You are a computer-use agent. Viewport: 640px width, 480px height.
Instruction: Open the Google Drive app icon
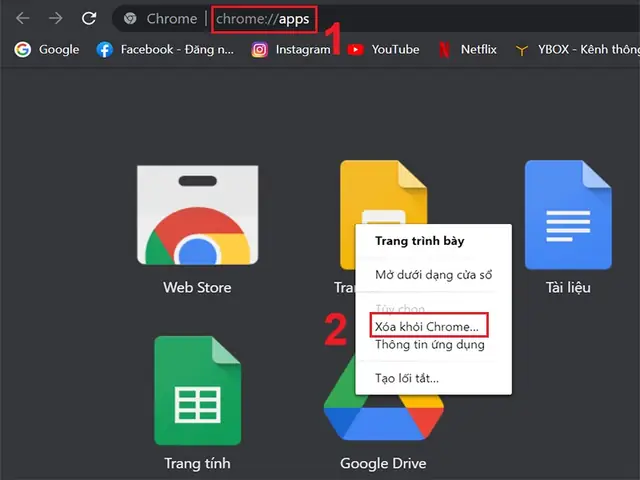(383, 420)
